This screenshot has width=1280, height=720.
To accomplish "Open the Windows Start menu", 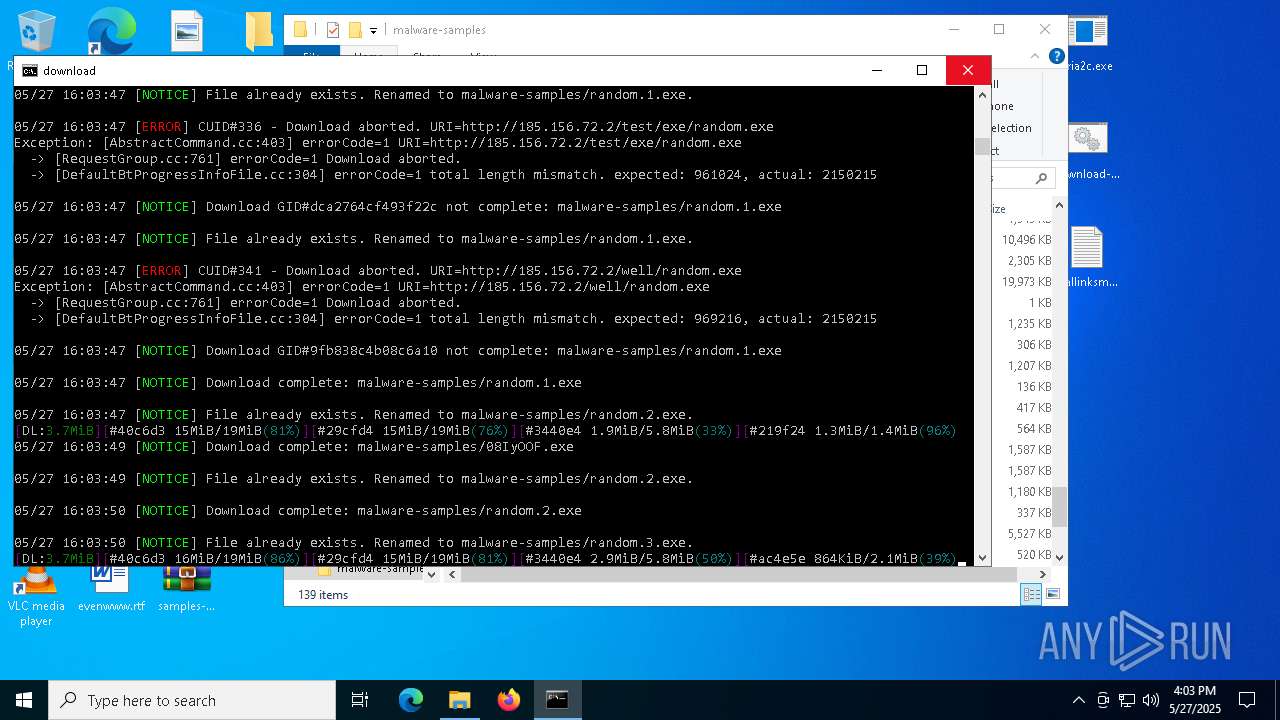I will coord(24,700).
